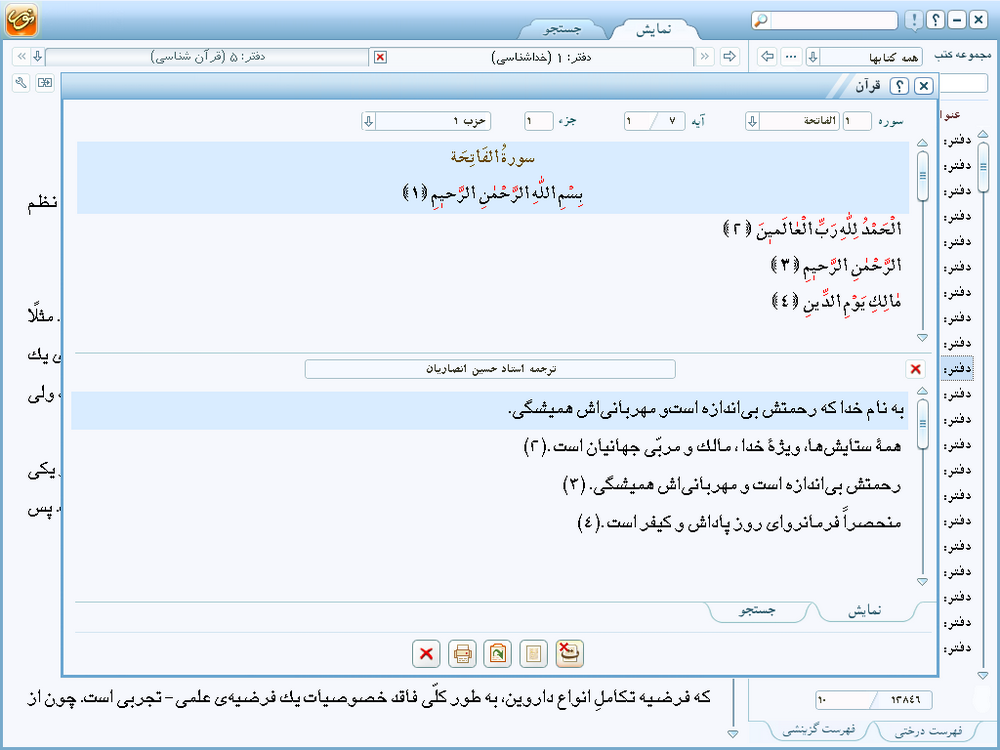Switch to the document tab 'دفتر: ۵ (قرآن شناسی)'

(x=207, y=57)
